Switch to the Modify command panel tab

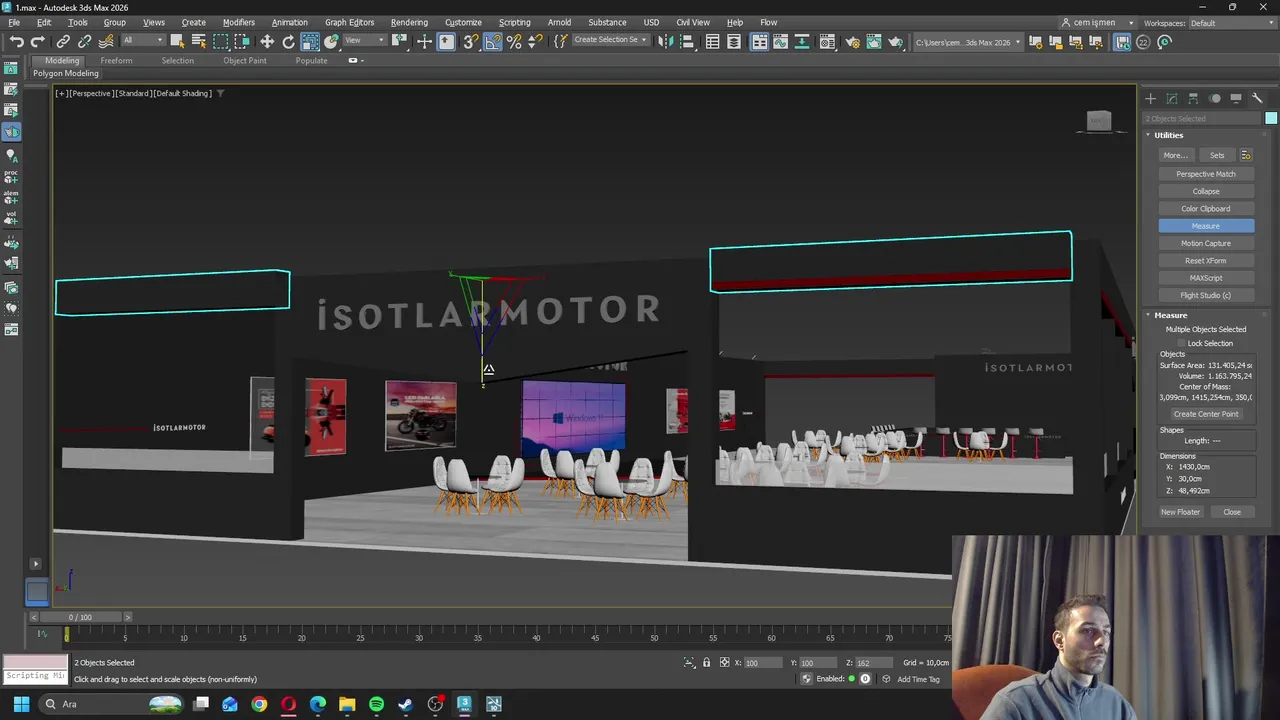[1172, 98]
